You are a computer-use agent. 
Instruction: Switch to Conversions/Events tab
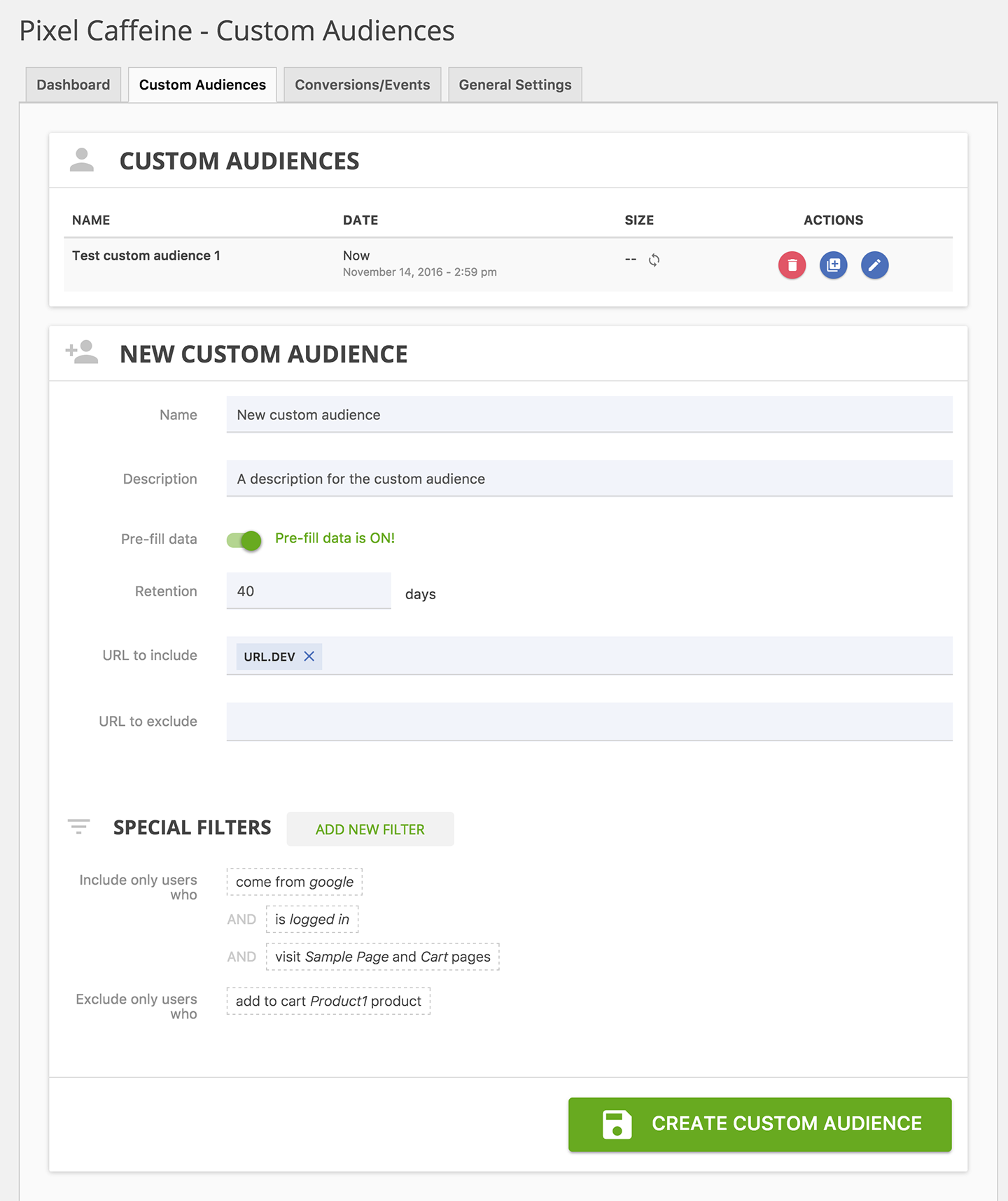[x=362, y=85]
